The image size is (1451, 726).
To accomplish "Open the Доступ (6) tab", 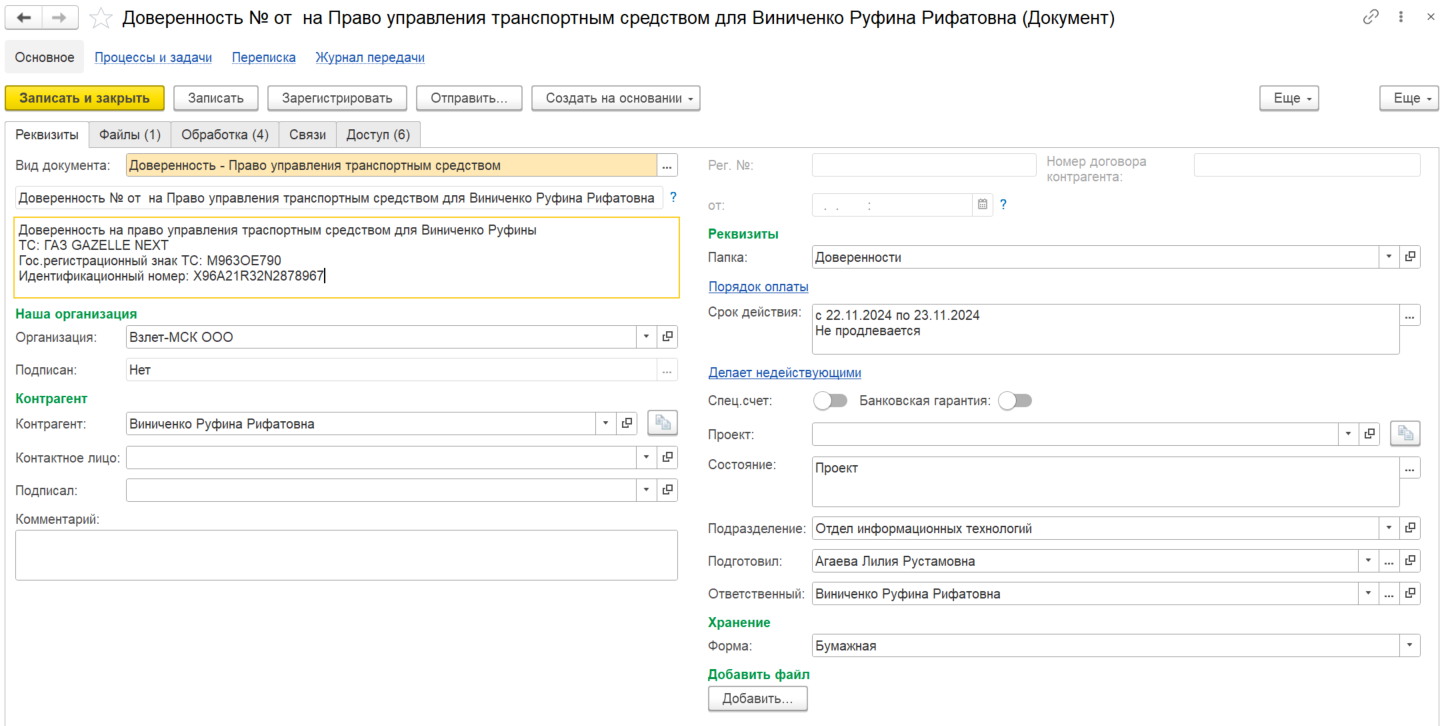I will point(378,135).
